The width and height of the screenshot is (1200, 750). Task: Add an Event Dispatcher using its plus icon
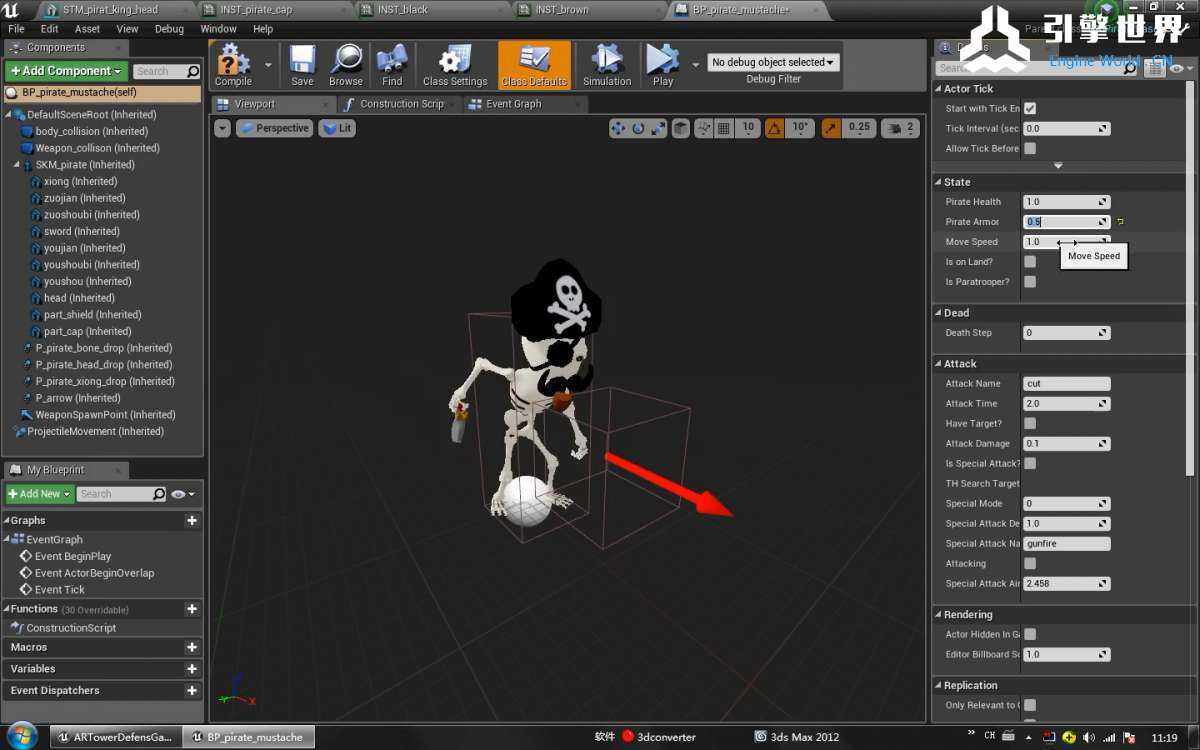[192, 690]
